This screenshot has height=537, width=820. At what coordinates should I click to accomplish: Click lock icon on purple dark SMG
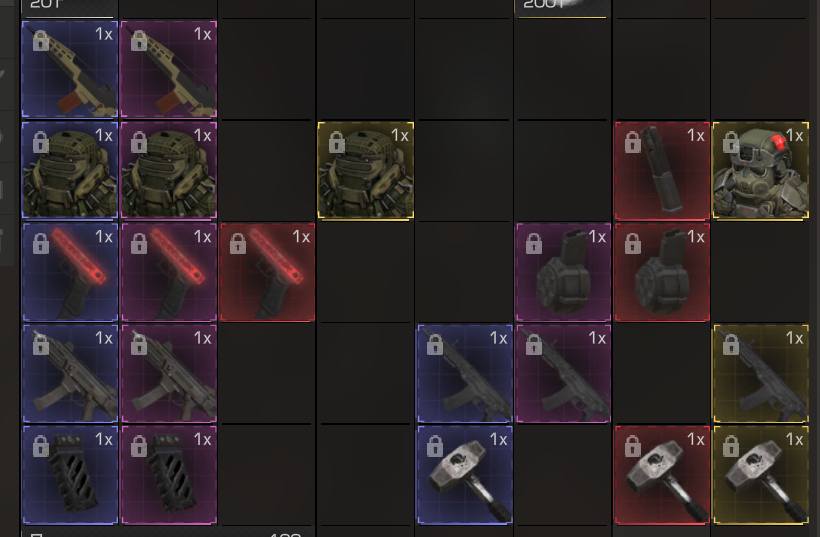tap(534, 345)
